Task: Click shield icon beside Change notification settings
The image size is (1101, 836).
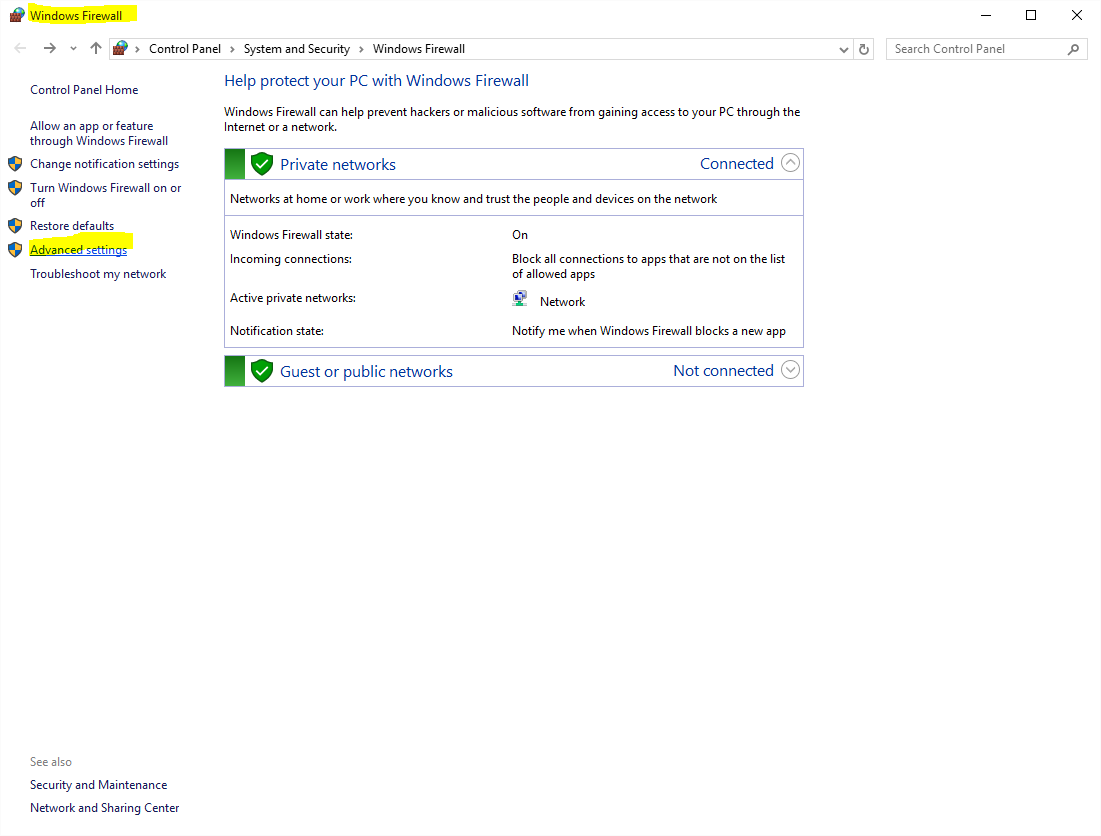Action: [x=15, y=164]
